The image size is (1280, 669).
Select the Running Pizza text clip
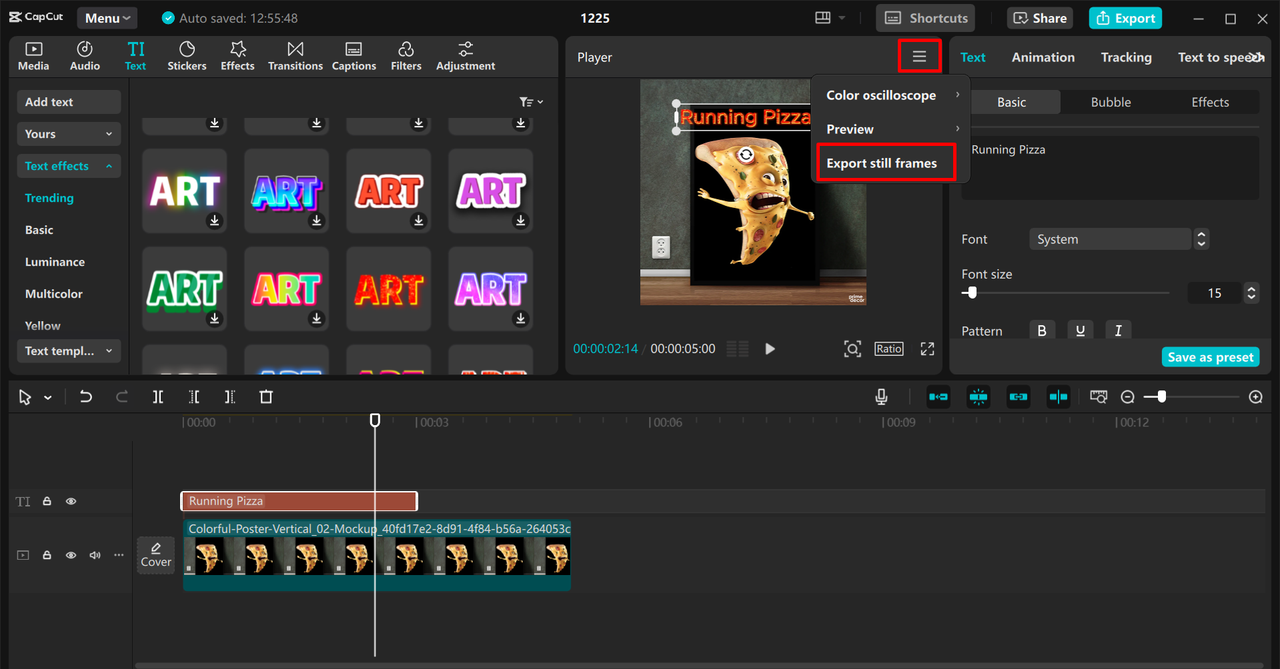(299, 501)
